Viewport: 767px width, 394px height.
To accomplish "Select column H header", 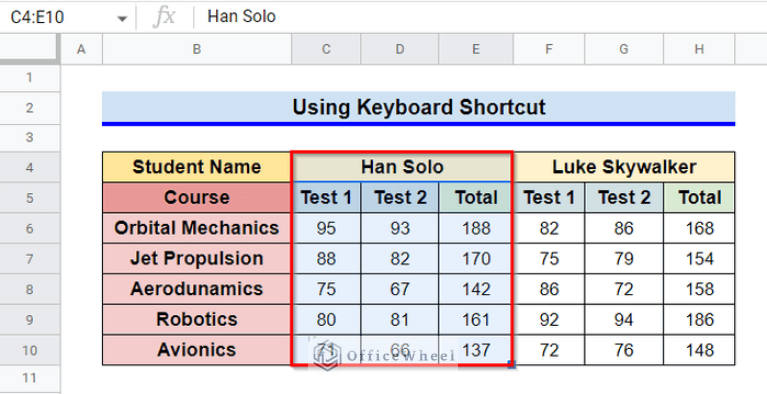I will click(699, 49).
